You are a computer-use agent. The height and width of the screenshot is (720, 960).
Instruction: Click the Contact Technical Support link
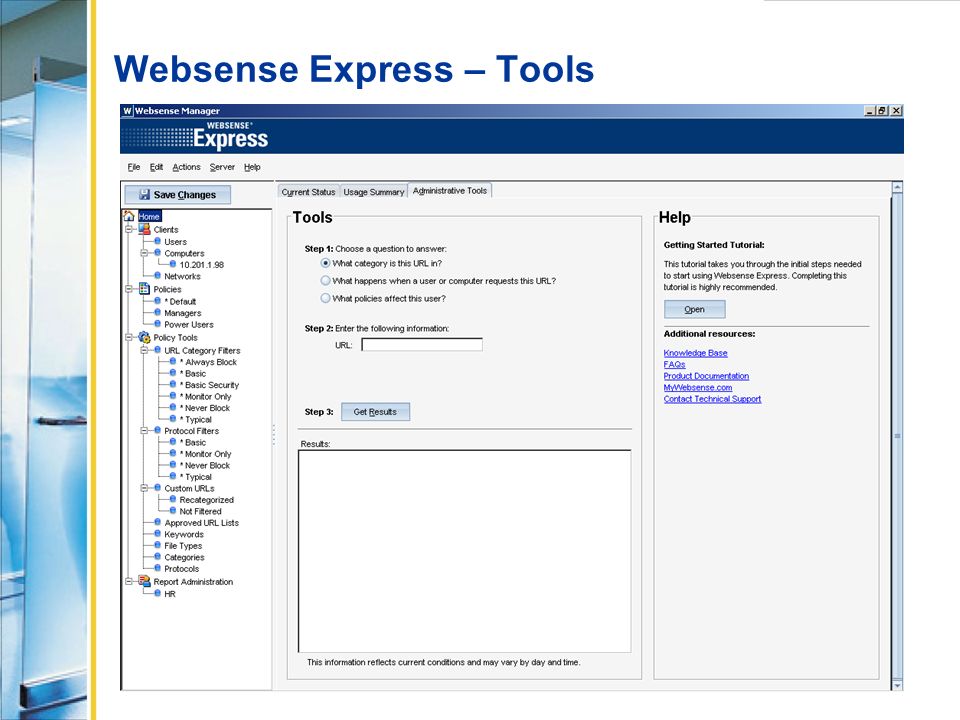pos(712,399)
